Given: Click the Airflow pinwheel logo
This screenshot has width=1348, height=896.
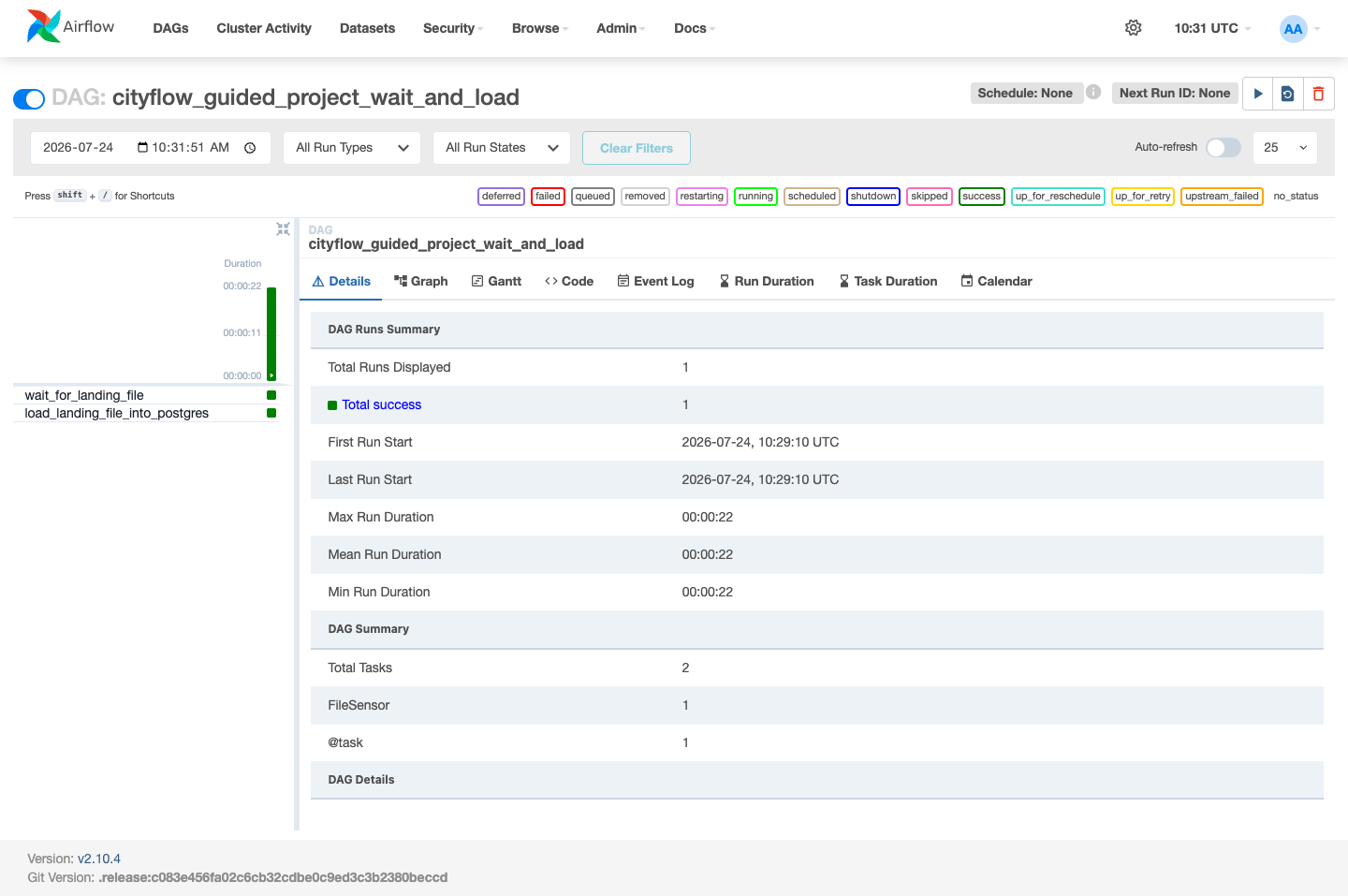Looking at the screenshot, I should point(43,26).
